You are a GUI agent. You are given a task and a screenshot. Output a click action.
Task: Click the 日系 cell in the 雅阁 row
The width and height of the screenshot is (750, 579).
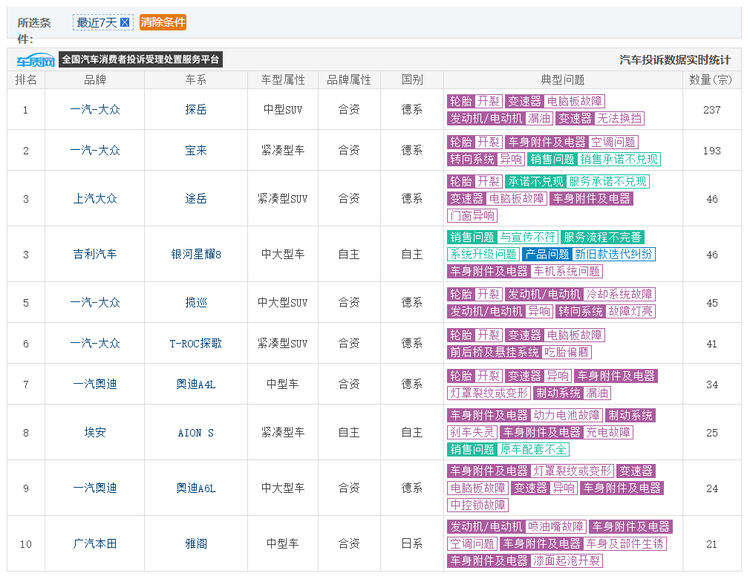click(412, 544)
